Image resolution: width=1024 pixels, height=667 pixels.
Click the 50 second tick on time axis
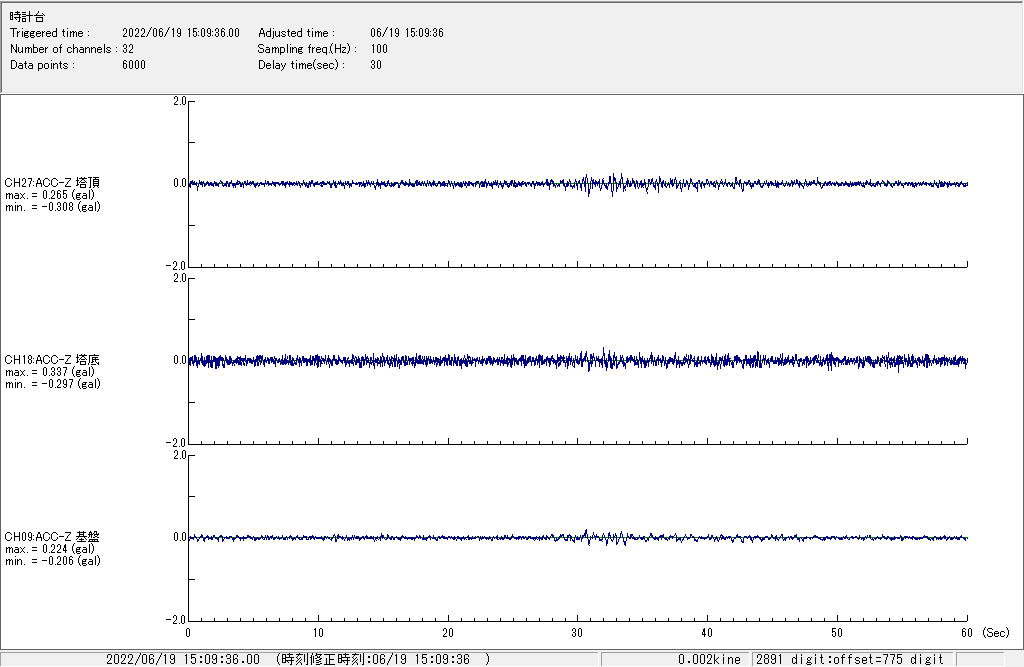837,633
